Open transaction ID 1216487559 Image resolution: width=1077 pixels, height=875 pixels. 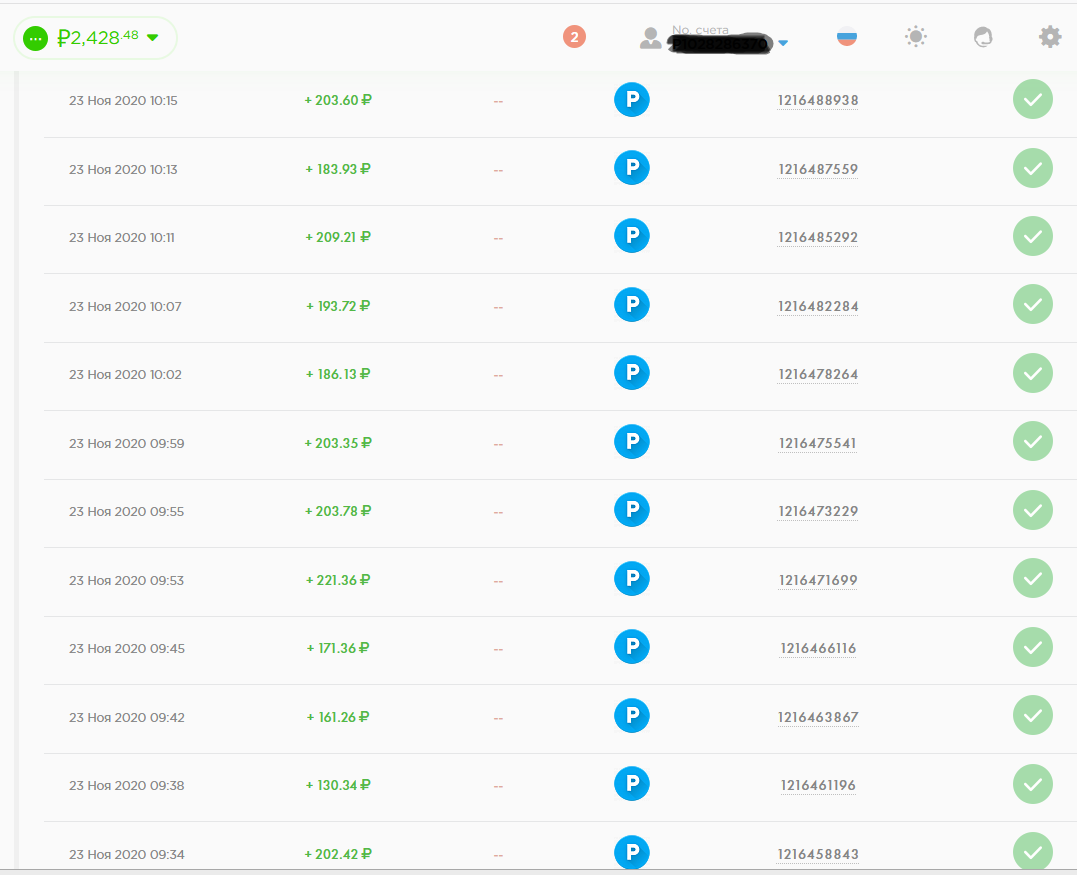[x=818, y=169]
